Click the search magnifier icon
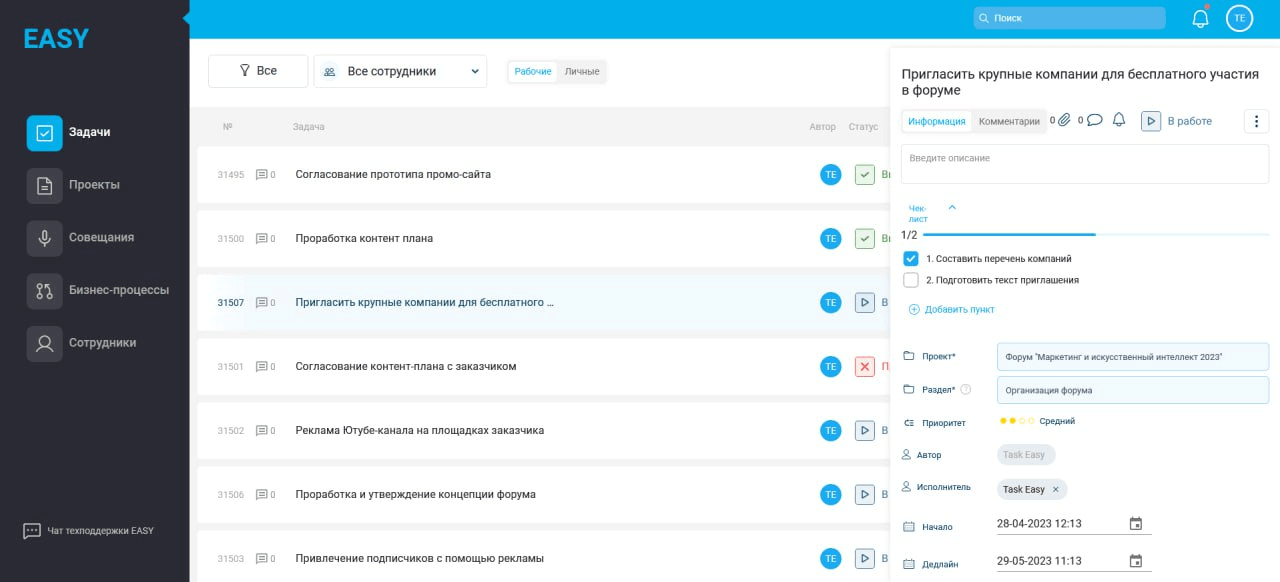This screenshot has height=582, width=1280. [984, 18]
